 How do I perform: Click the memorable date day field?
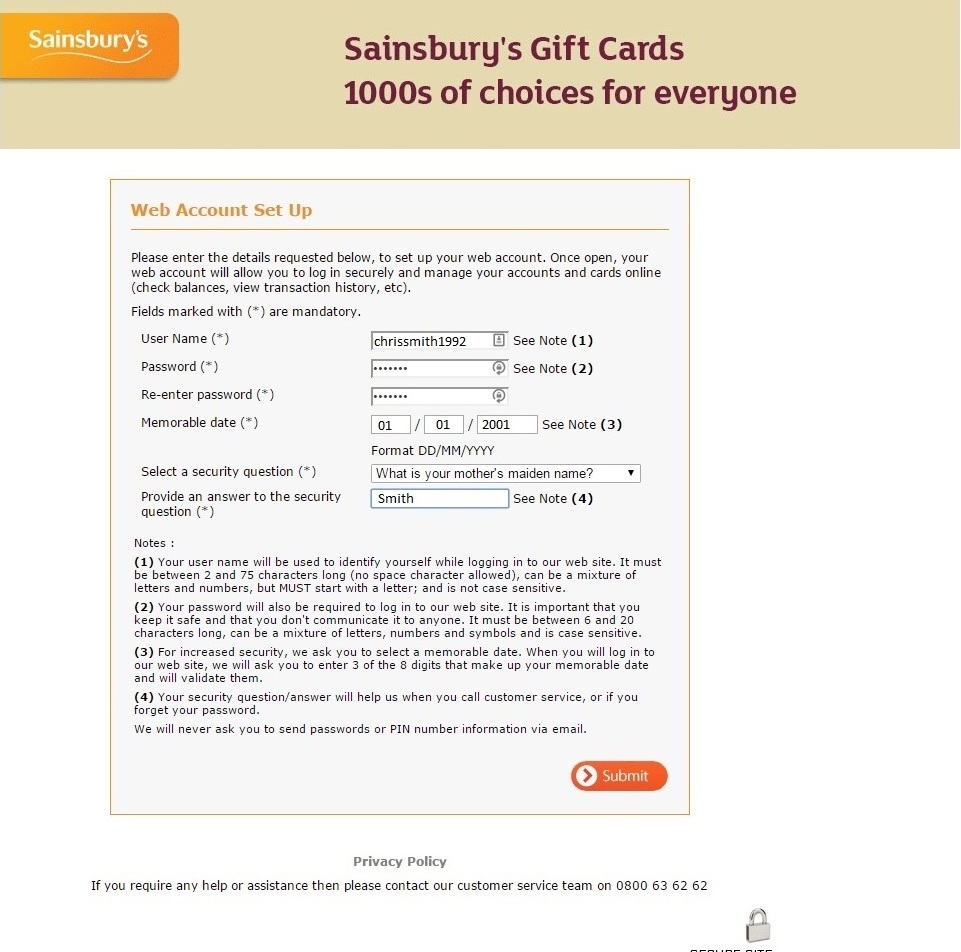coord(391,424)
